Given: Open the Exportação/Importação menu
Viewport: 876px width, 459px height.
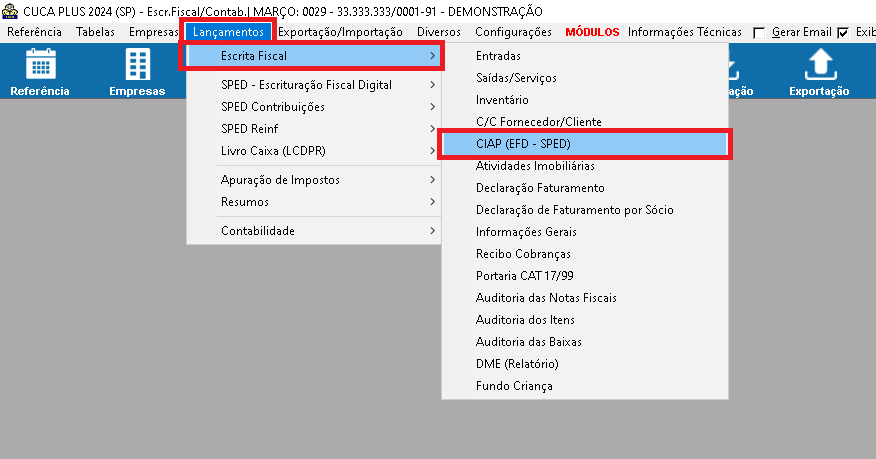Looking at the screenshot, I should [x=340, y=32].
